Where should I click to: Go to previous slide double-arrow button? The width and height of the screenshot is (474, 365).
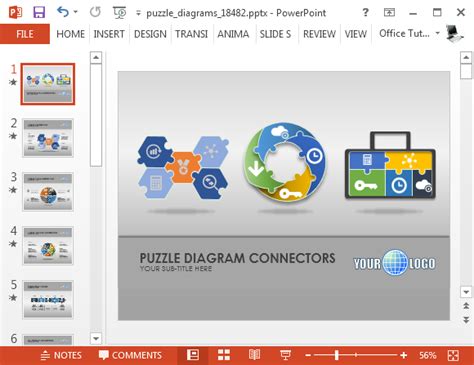[x=466, y=306]
